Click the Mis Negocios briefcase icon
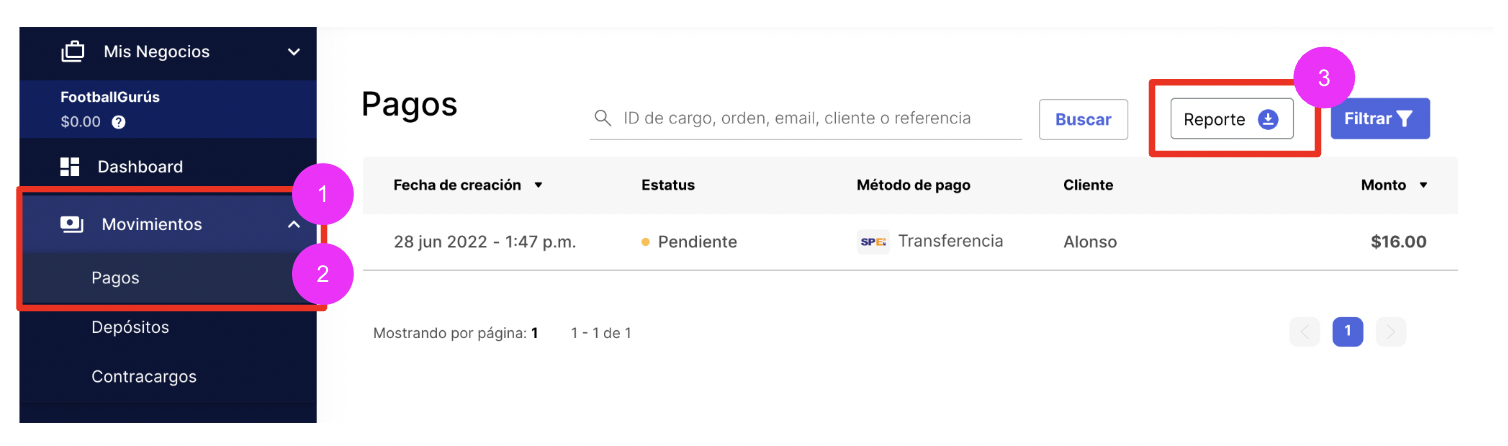 coord(73,51)
